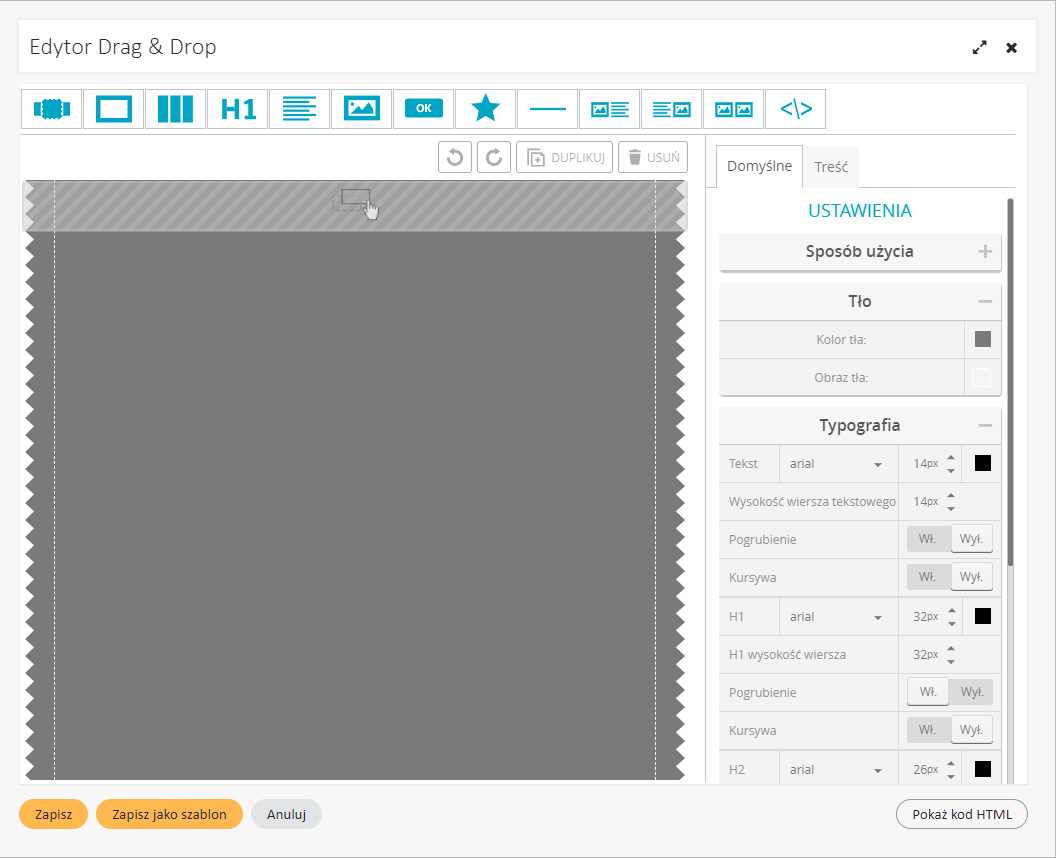The height and width of the screenshot is (858, 1056).
Task: Expand the Sposób użycia section
Action: [x=985, y=252]
